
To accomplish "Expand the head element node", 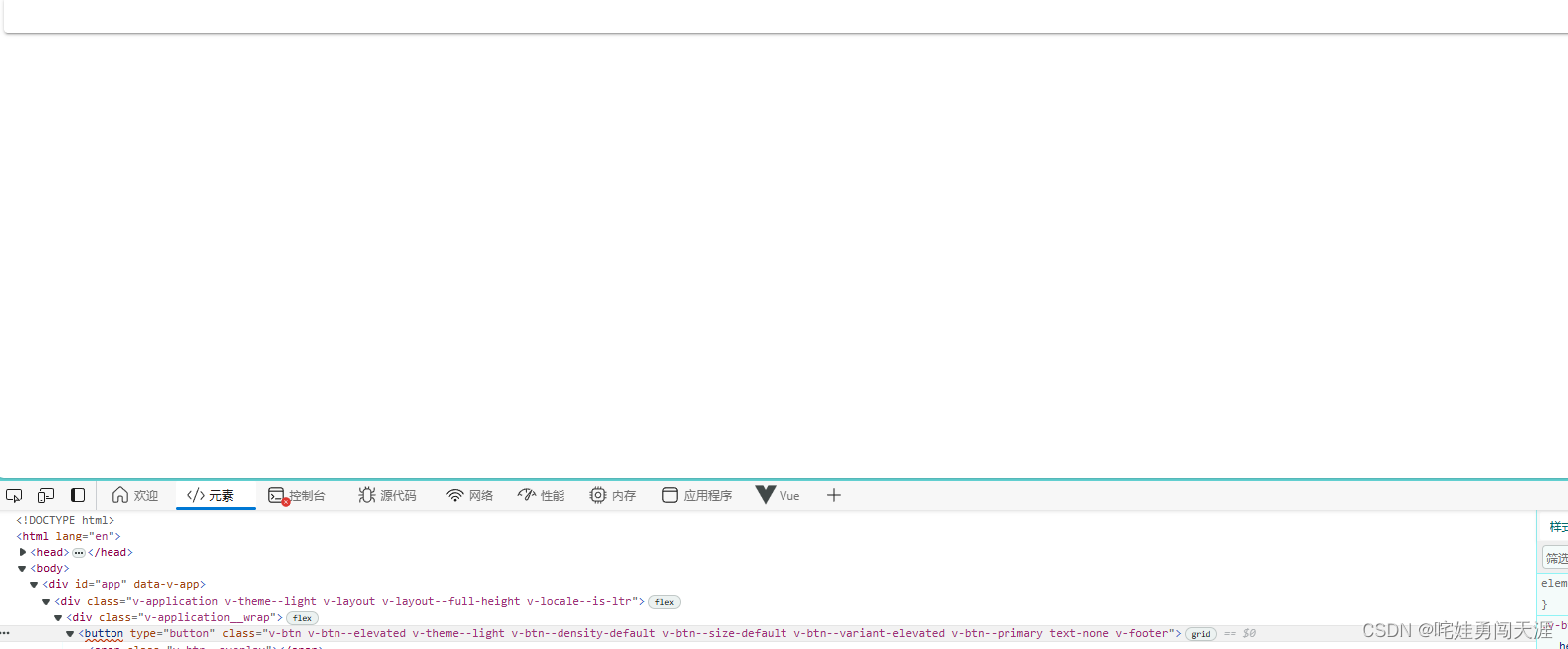I will [22, 552].
